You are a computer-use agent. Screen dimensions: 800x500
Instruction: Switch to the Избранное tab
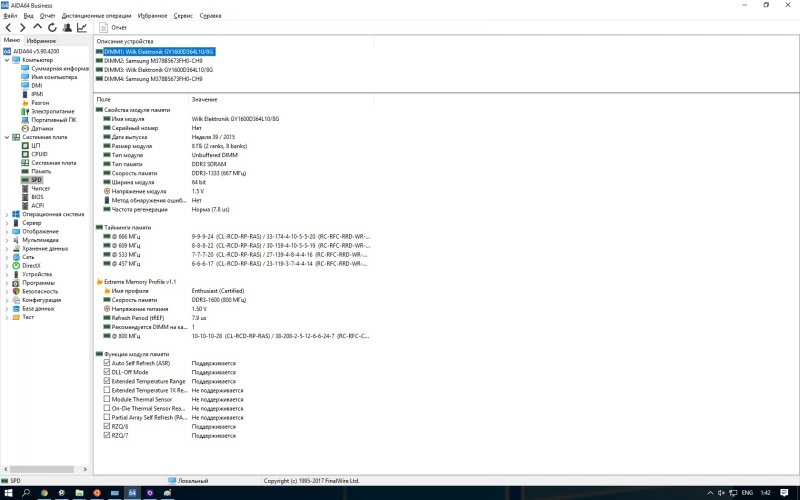pos(41,40)
